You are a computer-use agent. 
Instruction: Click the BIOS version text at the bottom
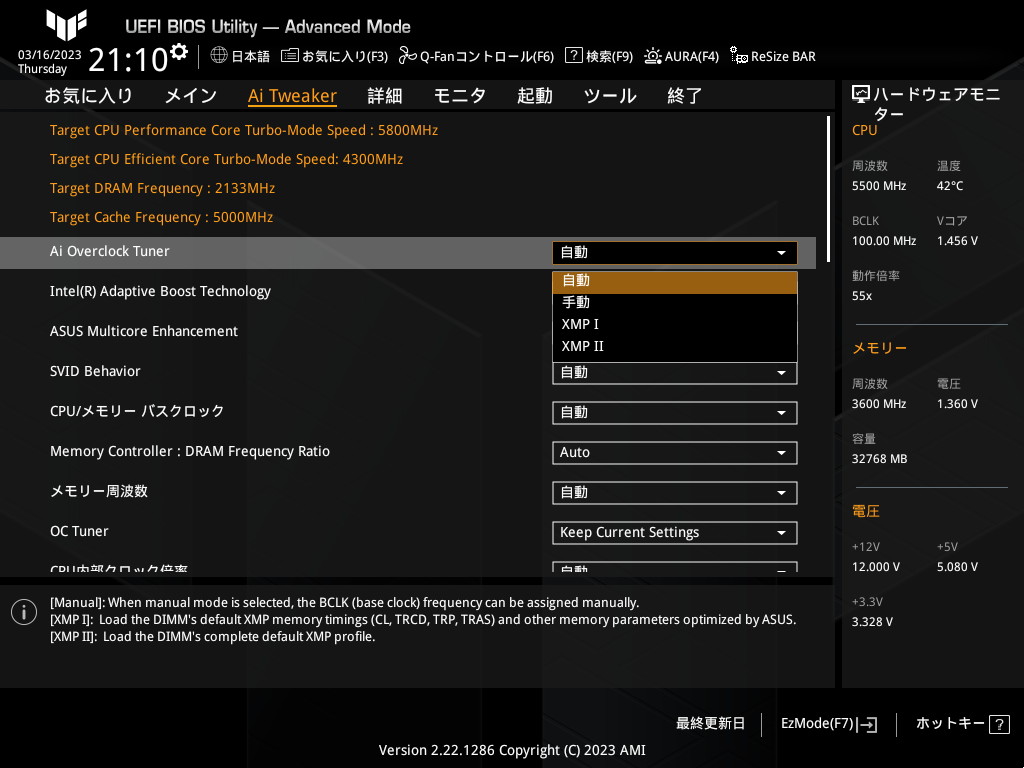(x=512, y=750)
